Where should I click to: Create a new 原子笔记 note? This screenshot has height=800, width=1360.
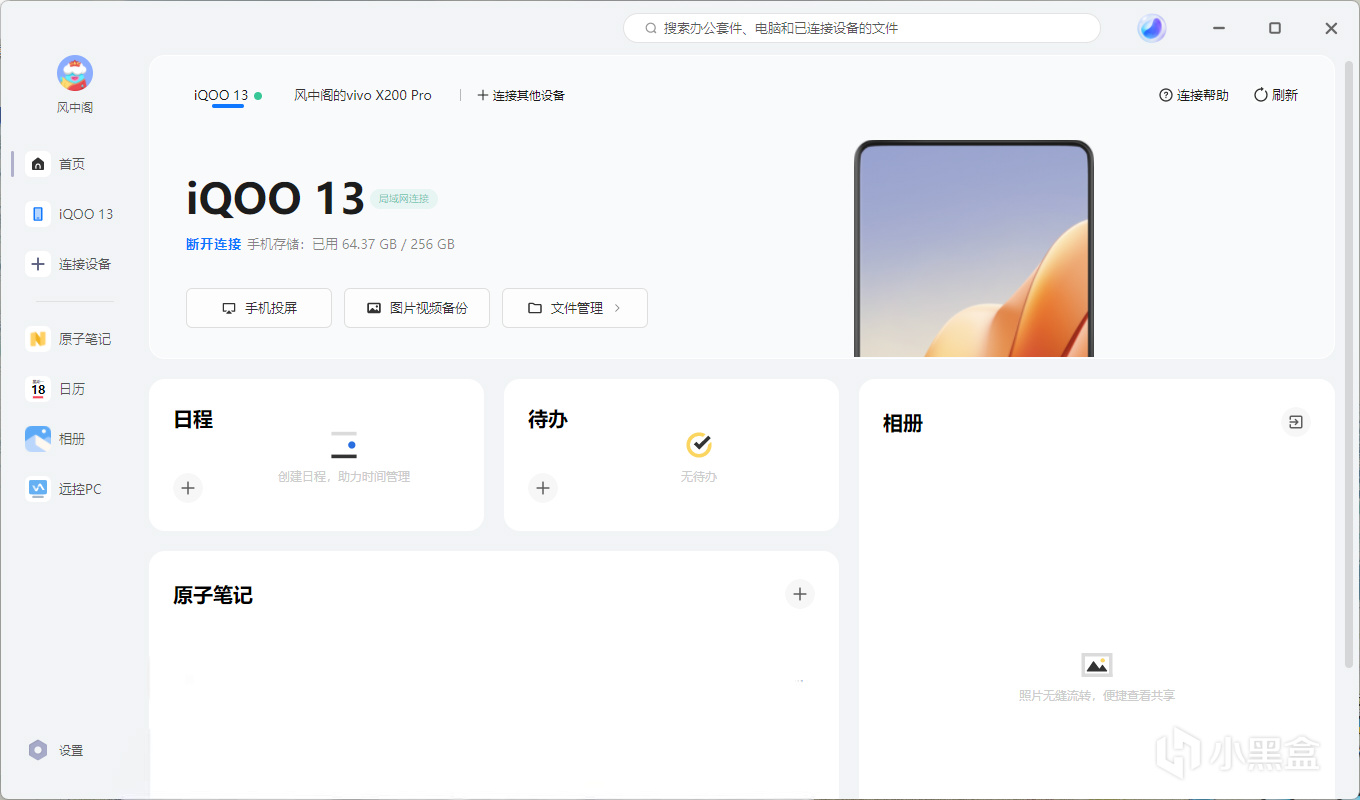coord(800,595)
